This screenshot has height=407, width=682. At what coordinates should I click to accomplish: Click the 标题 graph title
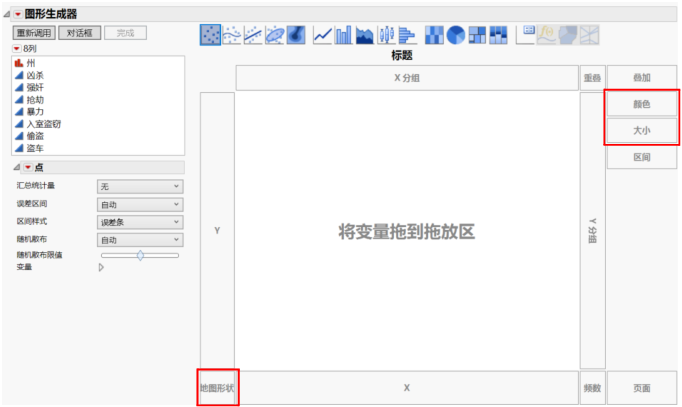(401, 56)
